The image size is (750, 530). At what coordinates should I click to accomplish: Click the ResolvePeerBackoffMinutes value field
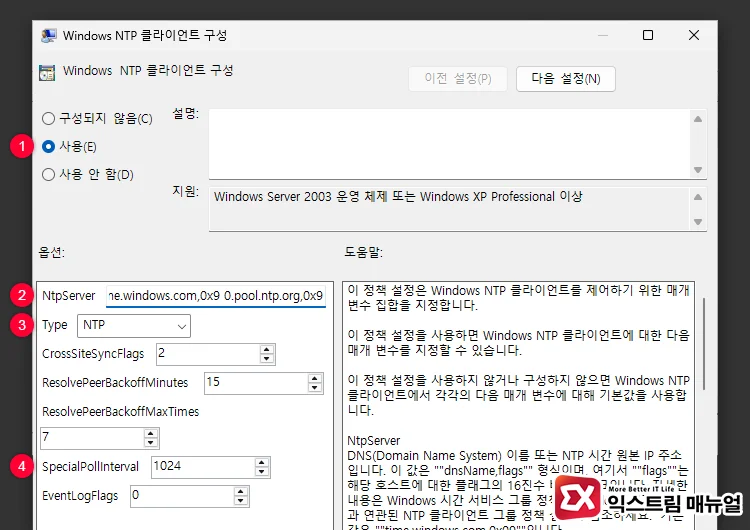coord(256,383)
